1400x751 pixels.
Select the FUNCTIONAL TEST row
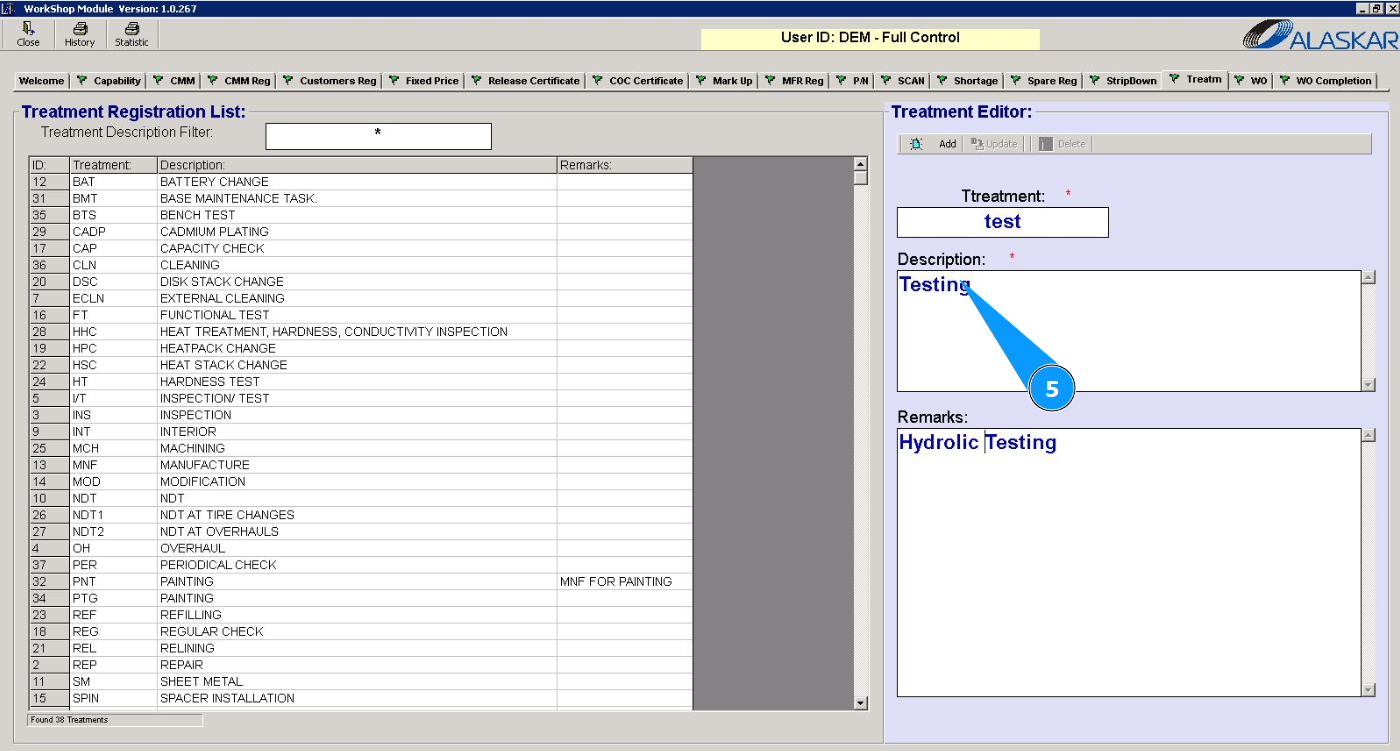pos(360,315)
